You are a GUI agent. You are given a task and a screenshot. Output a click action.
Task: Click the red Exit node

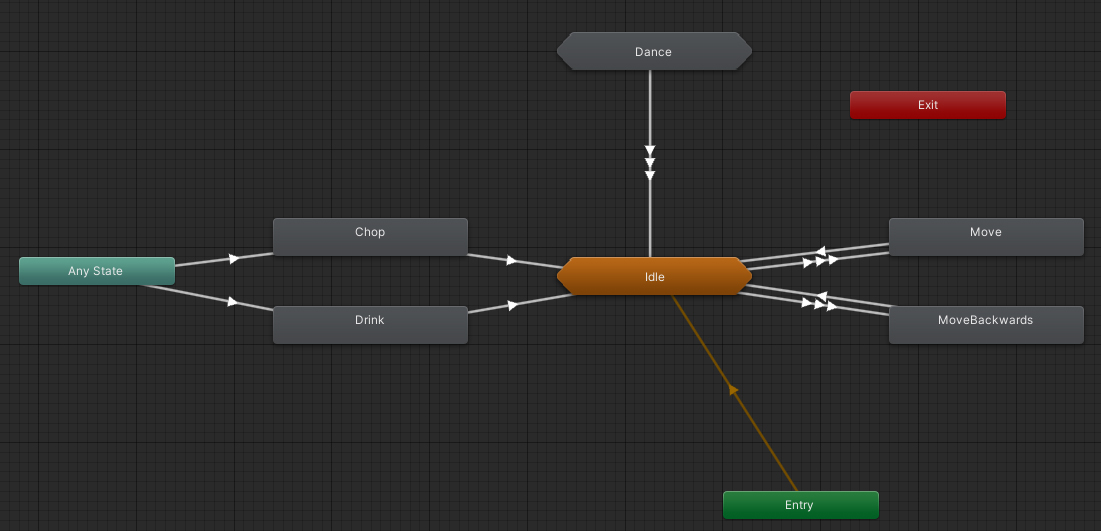click(x=927, y=105)
